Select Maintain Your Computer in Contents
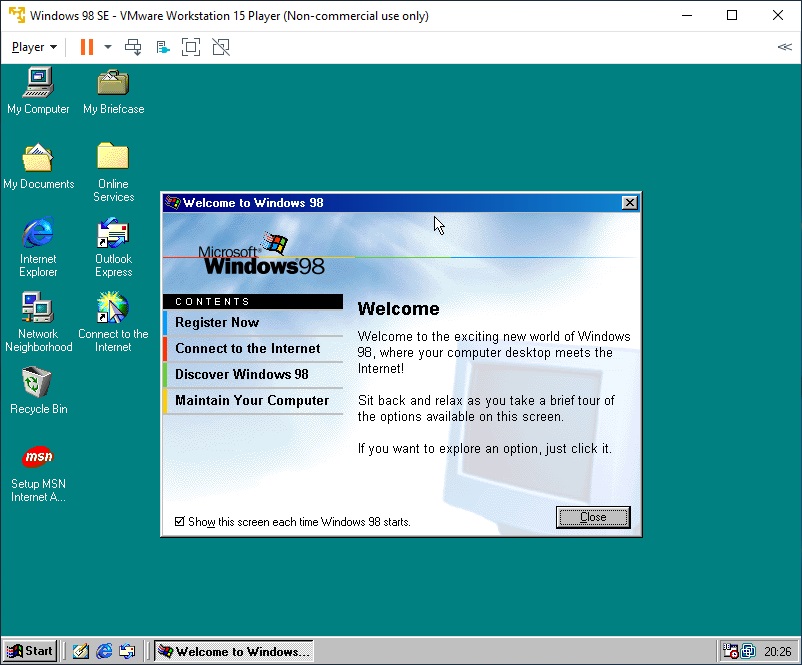802x665 pixels. (253, 401)
